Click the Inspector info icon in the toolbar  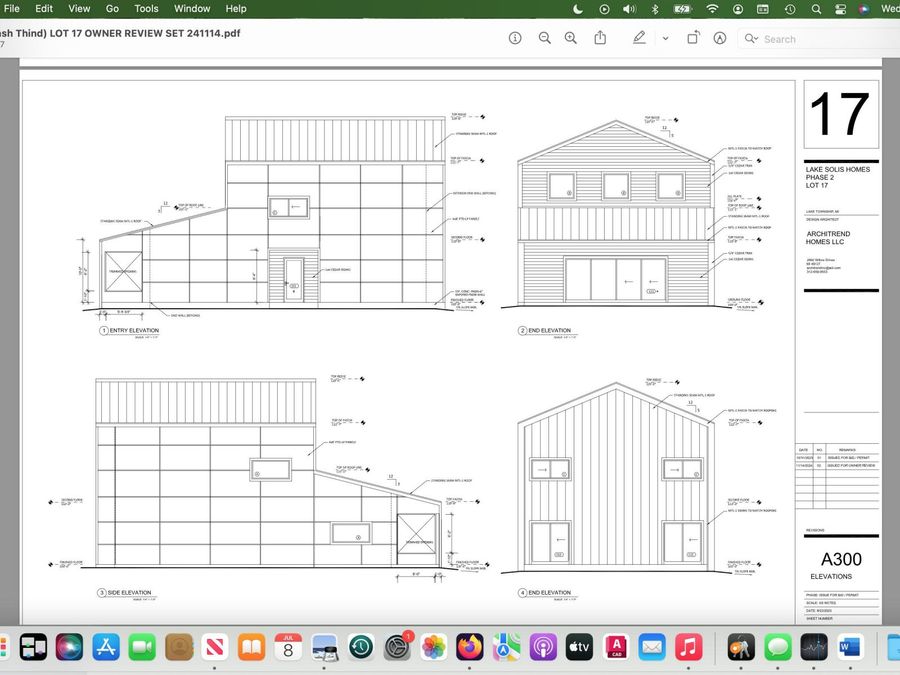(515, 38)
